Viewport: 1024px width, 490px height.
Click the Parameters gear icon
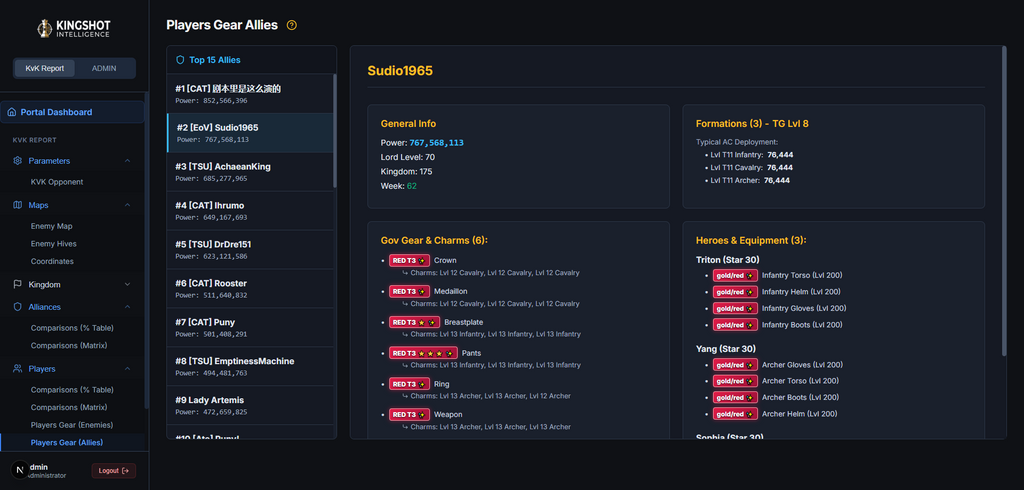click(x=18, y=161)
